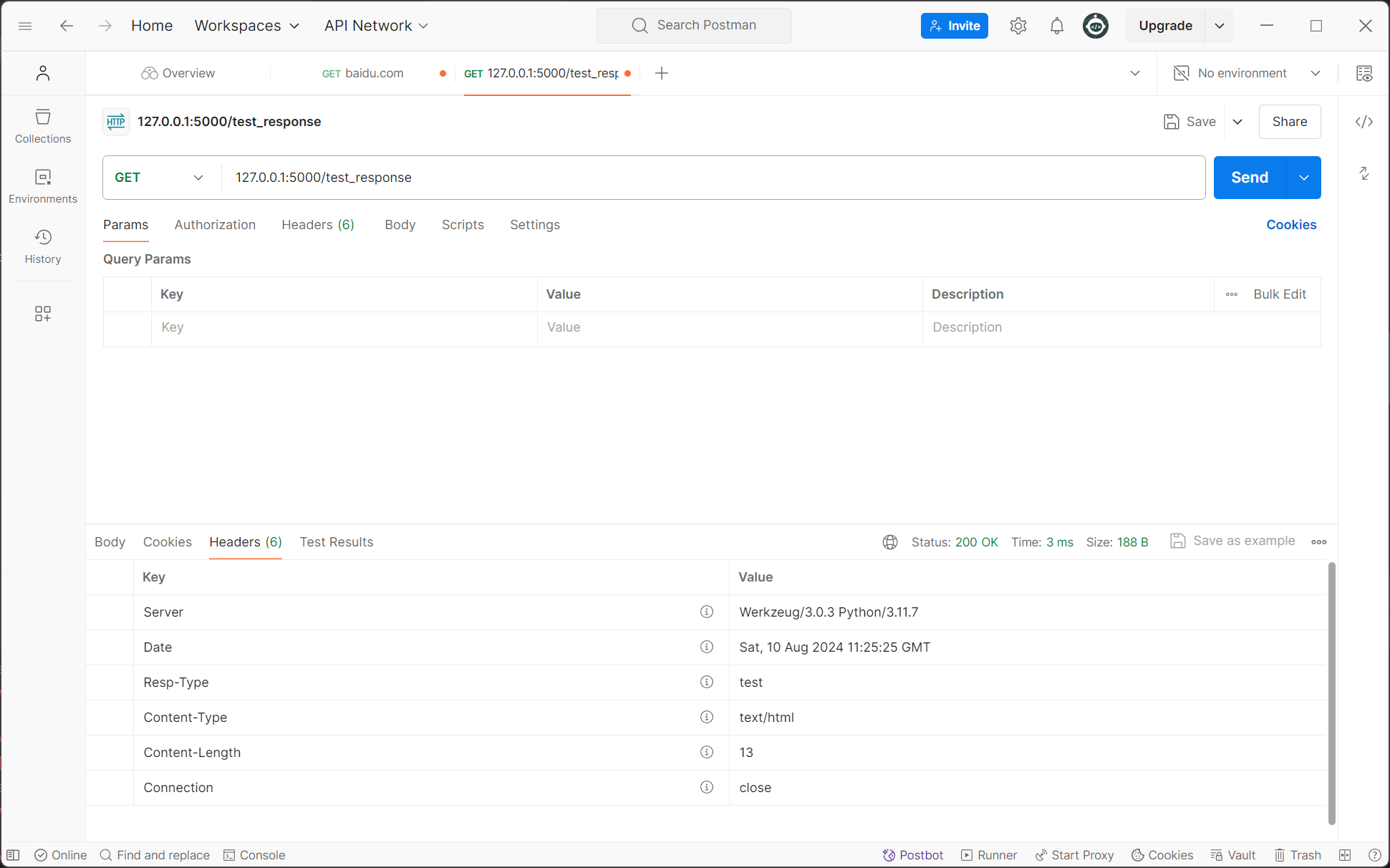Open the tab list dropdown chevron

[1135, 73]
